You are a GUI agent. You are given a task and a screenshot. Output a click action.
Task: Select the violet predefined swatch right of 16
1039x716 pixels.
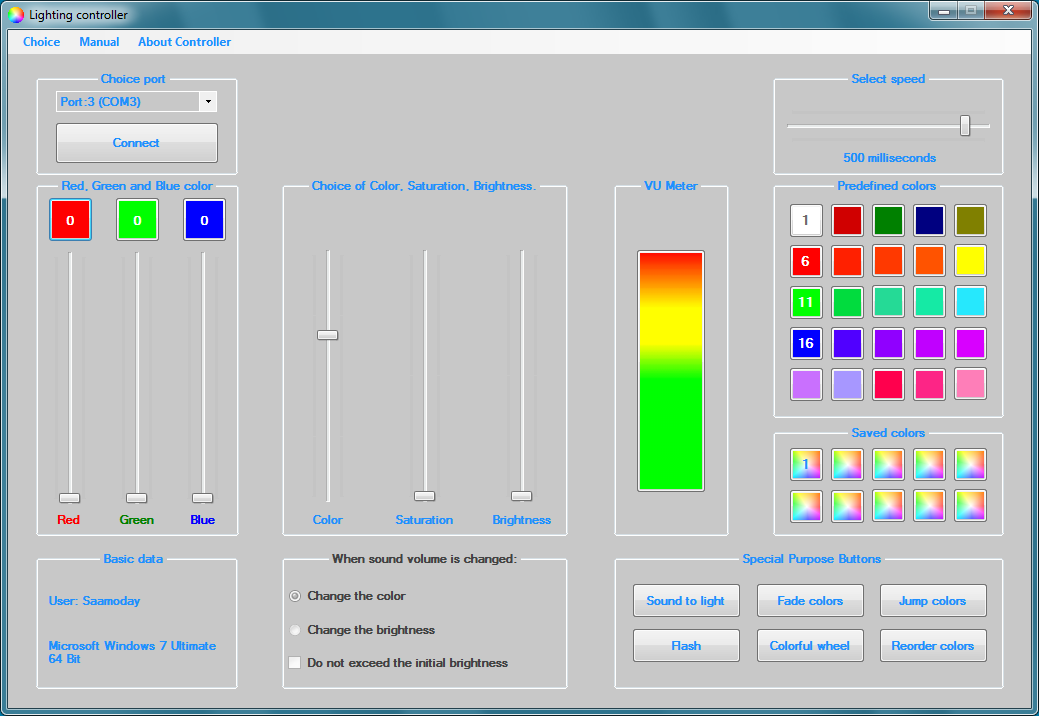(848, 343)
